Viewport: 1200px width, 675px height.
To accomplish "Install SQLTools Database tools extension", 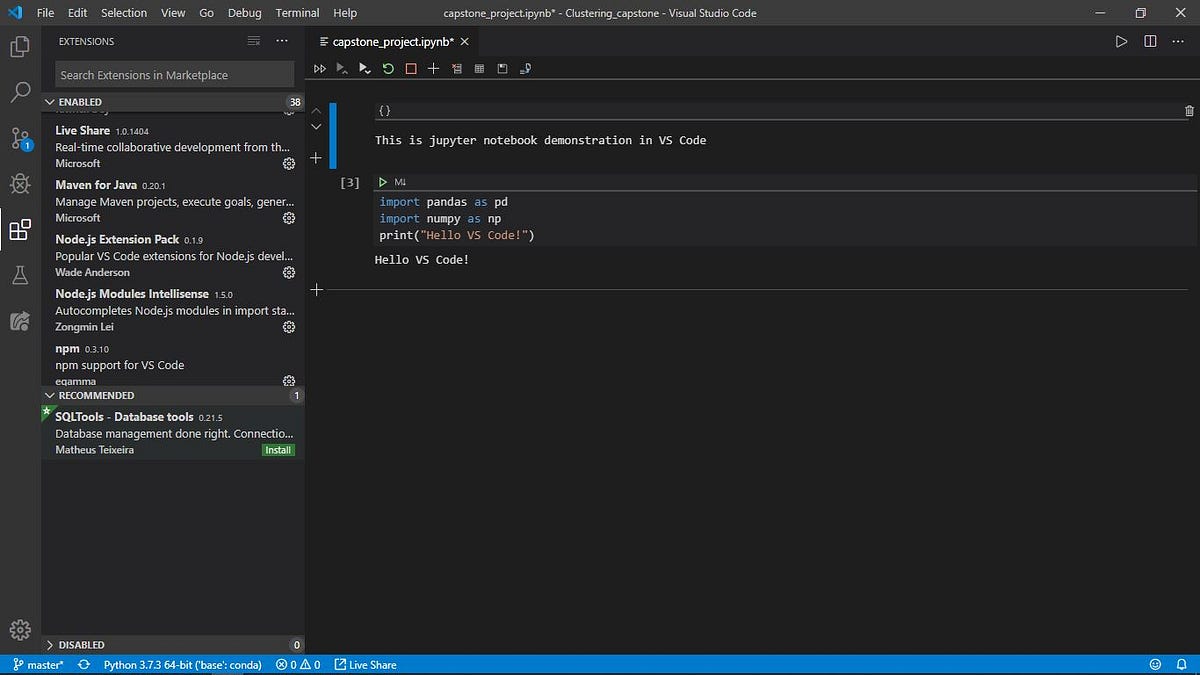I will coord(278,450).
